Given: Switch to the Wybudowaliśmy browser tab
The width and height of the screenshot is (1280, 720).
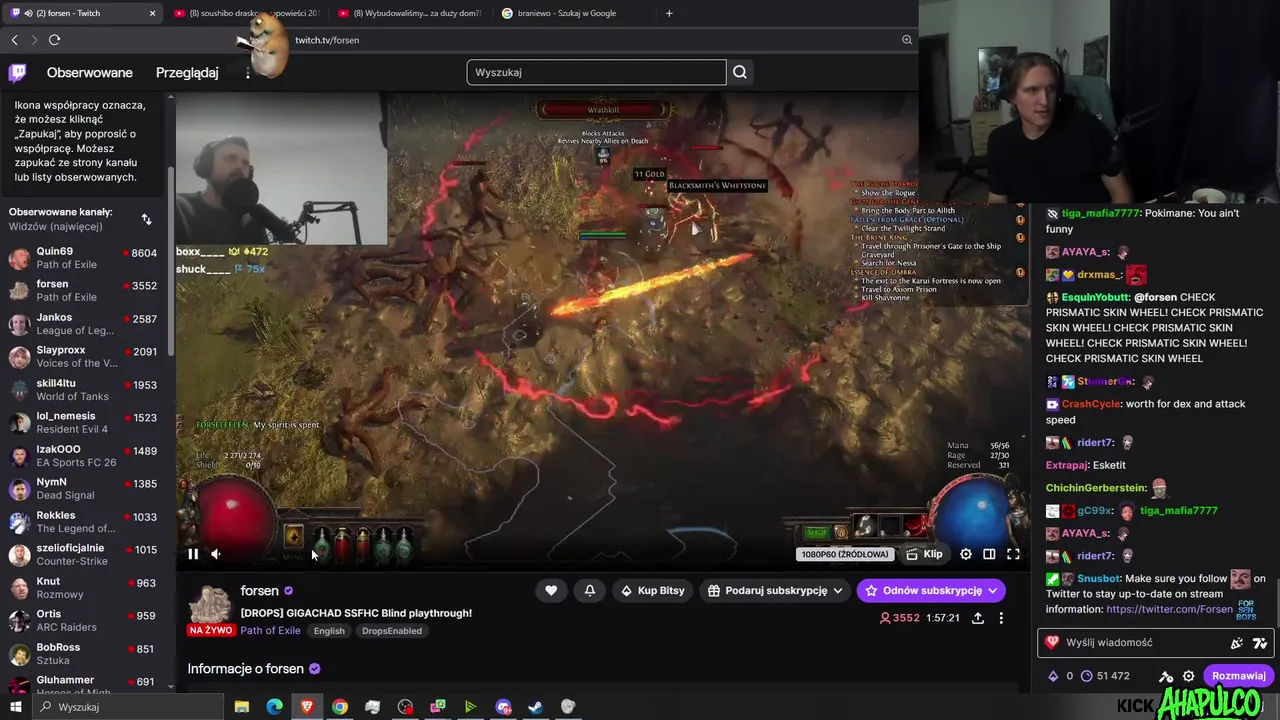Looking at the screenshot, I should (x=409, y=13).
